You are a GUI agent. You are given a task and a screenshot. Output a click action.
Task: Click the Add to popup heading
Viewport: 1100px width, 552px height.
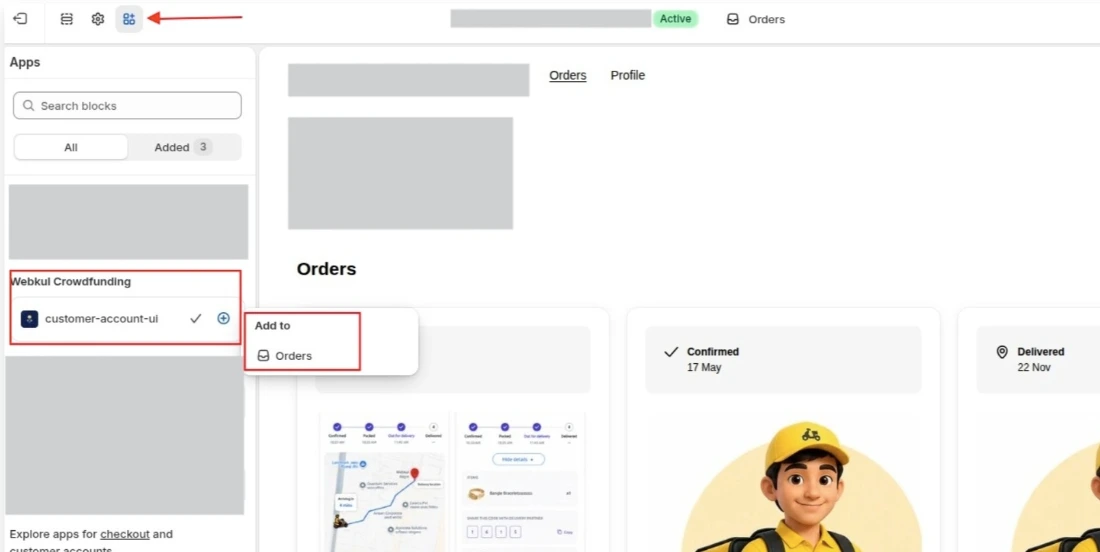[x=272, y=325]
